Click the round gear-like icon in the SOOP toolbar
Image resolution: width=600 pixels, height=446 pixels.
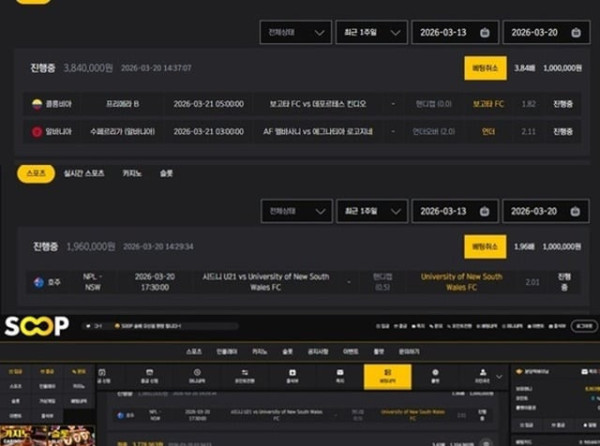click(x=435, y=372)
